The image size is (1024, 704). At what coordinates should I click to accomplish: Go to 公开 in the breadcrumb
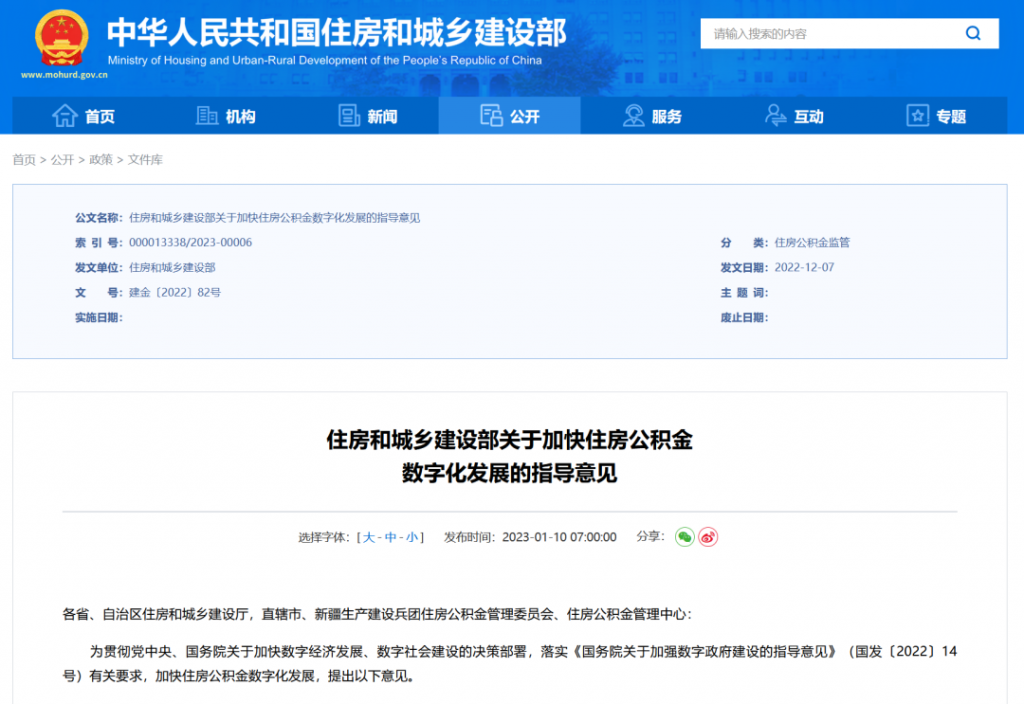tap(63, 159)
